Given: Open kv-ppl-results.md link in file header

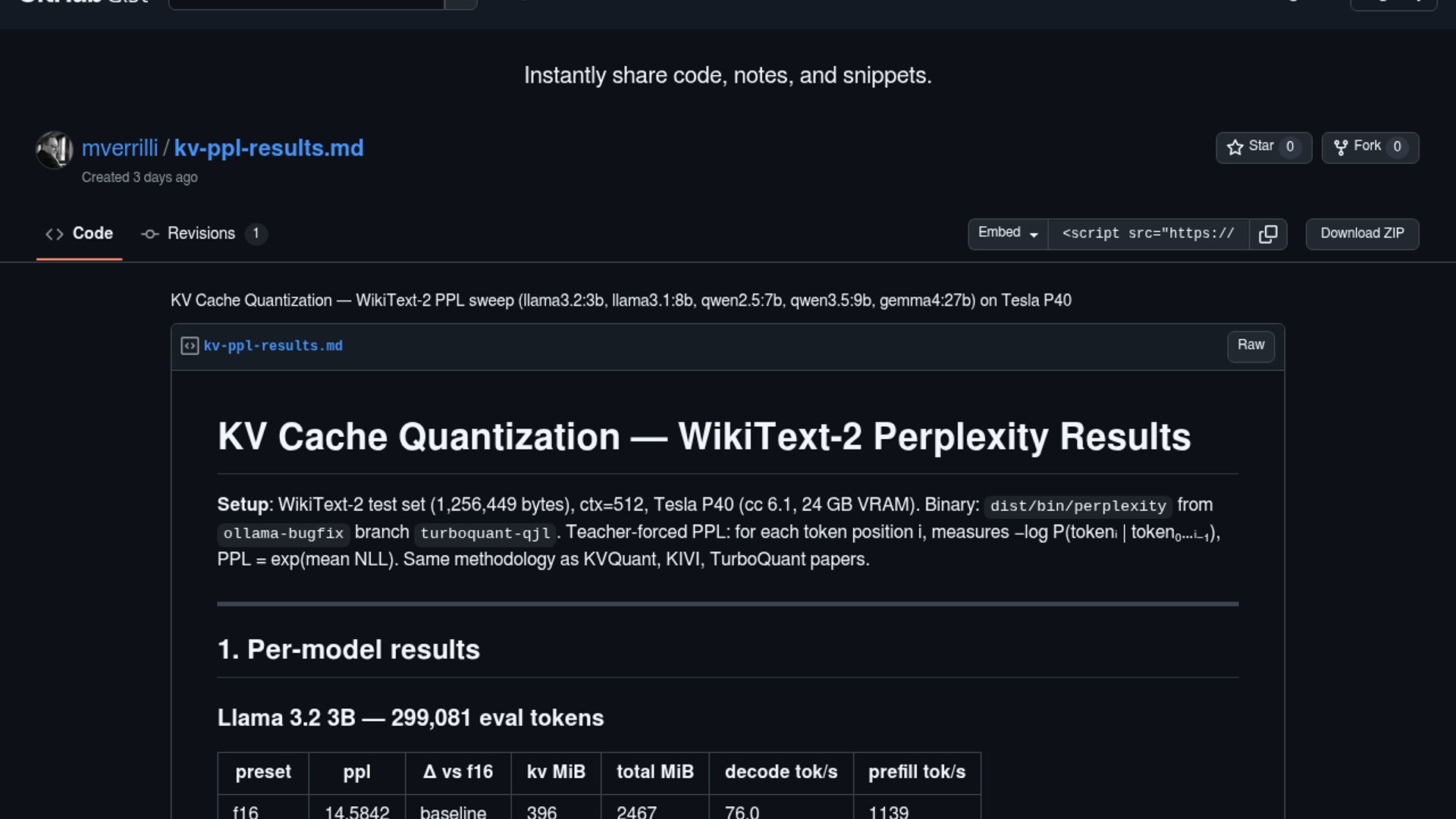Looking at the screenshot, I should tap(273, 346).
